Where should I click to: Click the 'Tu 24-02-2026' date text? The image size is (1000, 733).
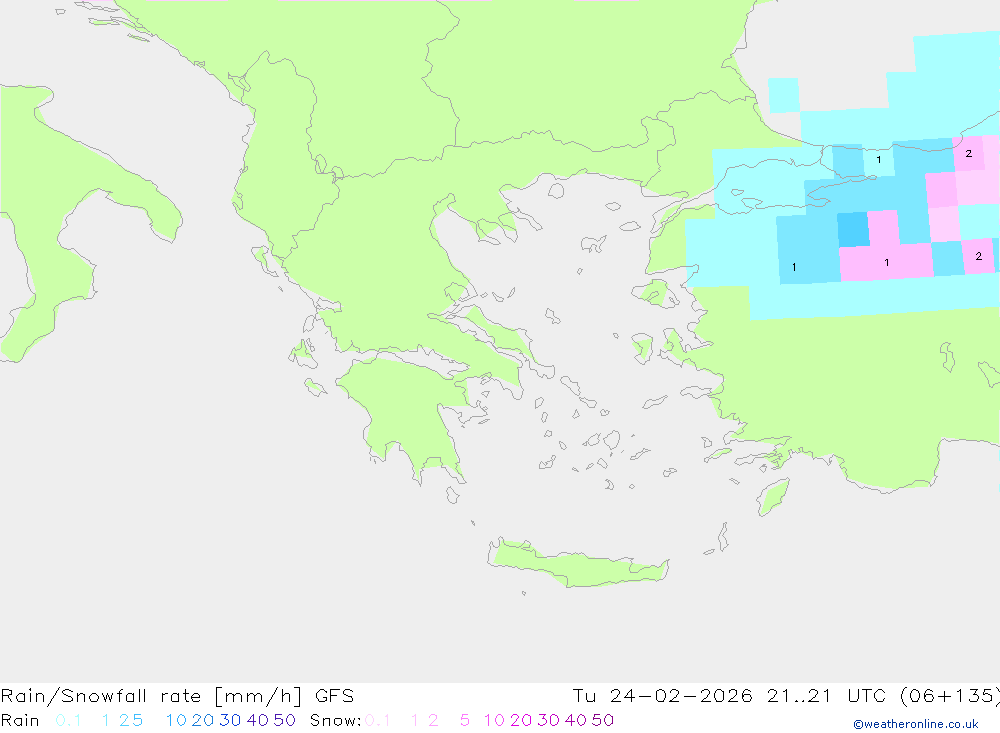coord(662,696)
